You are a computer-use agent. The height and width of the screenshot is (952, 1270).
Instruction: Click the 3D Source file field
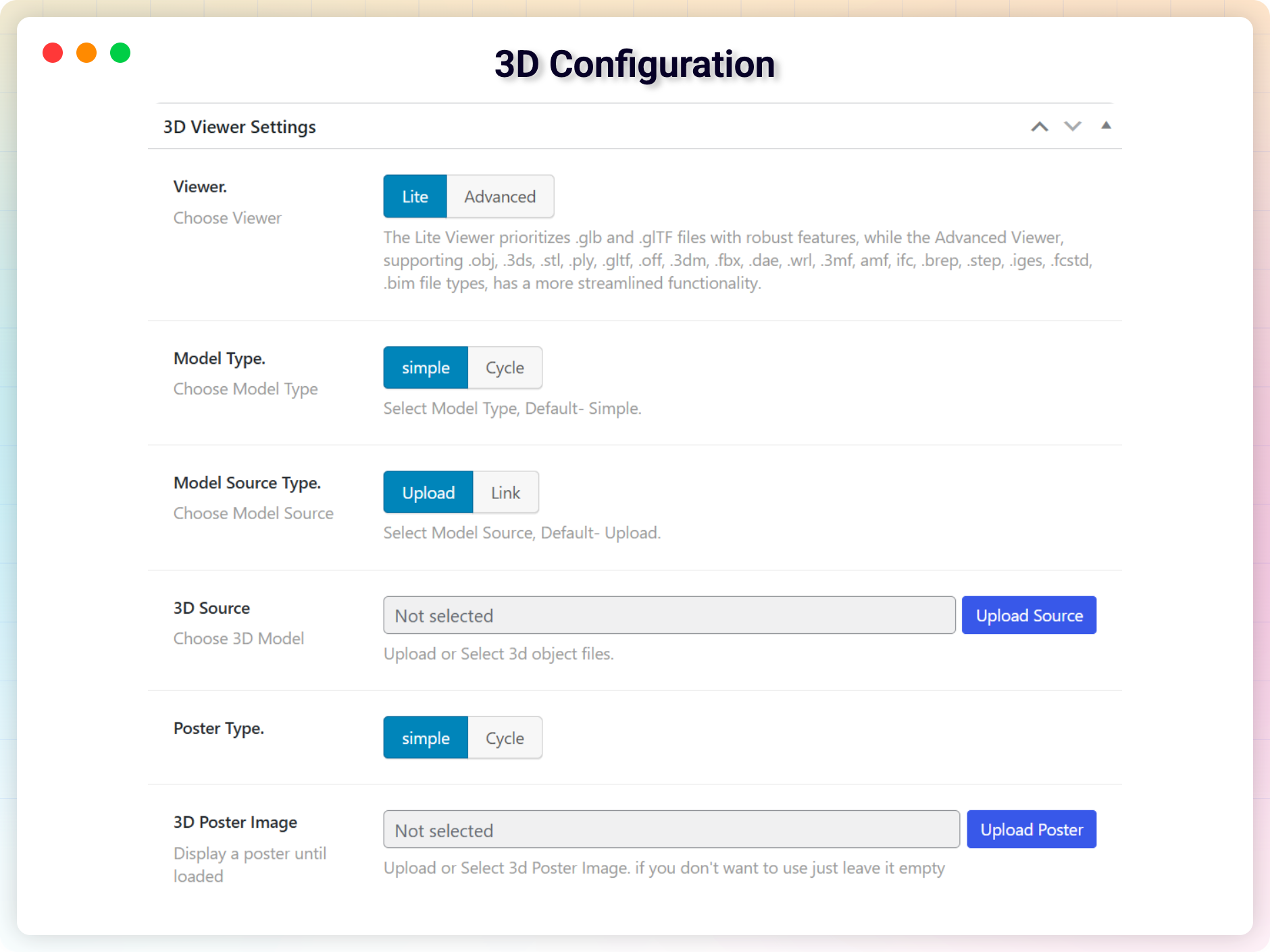pyautogui.click(x=669, y=615)
